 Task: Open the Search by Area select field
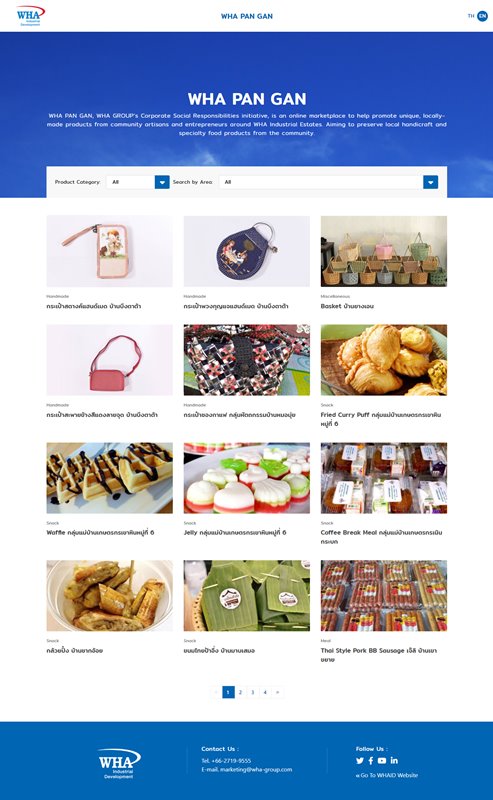point(328,182)
